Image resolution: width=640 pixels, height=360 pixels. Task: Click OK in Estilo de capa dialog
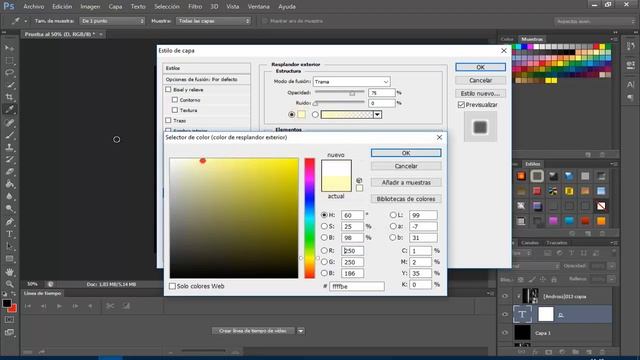click(x=480, y=67)
